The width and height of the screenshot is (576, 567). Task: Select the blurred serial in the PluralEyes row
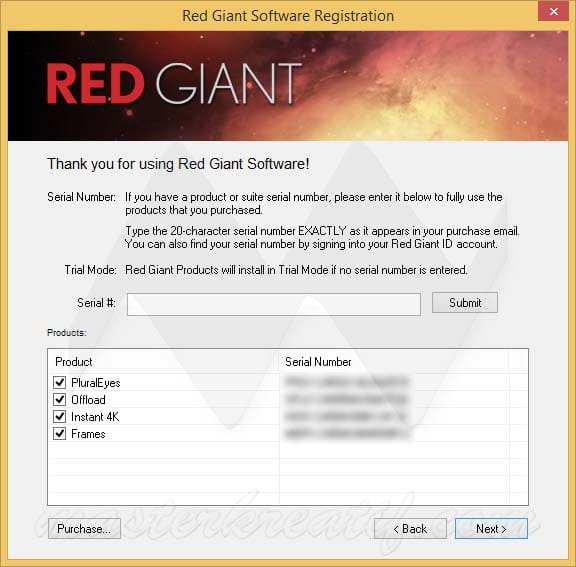coord(346,382)
